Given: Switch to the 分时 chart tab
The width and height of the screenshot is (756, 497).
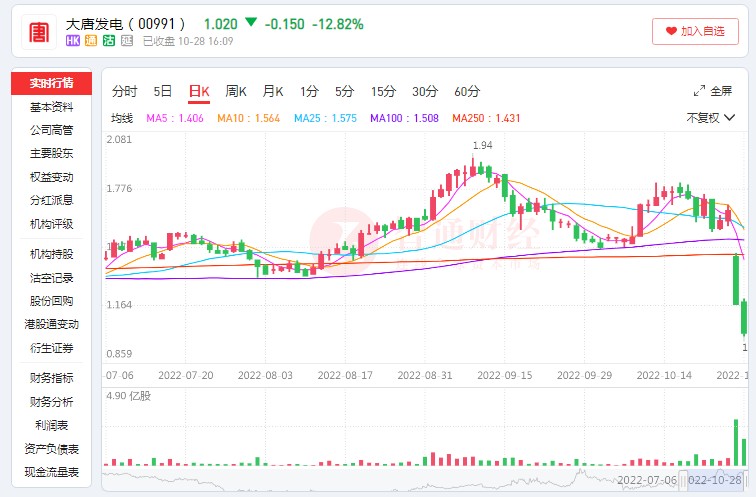Looking at the screenshot, I should (x=124, y=91).
